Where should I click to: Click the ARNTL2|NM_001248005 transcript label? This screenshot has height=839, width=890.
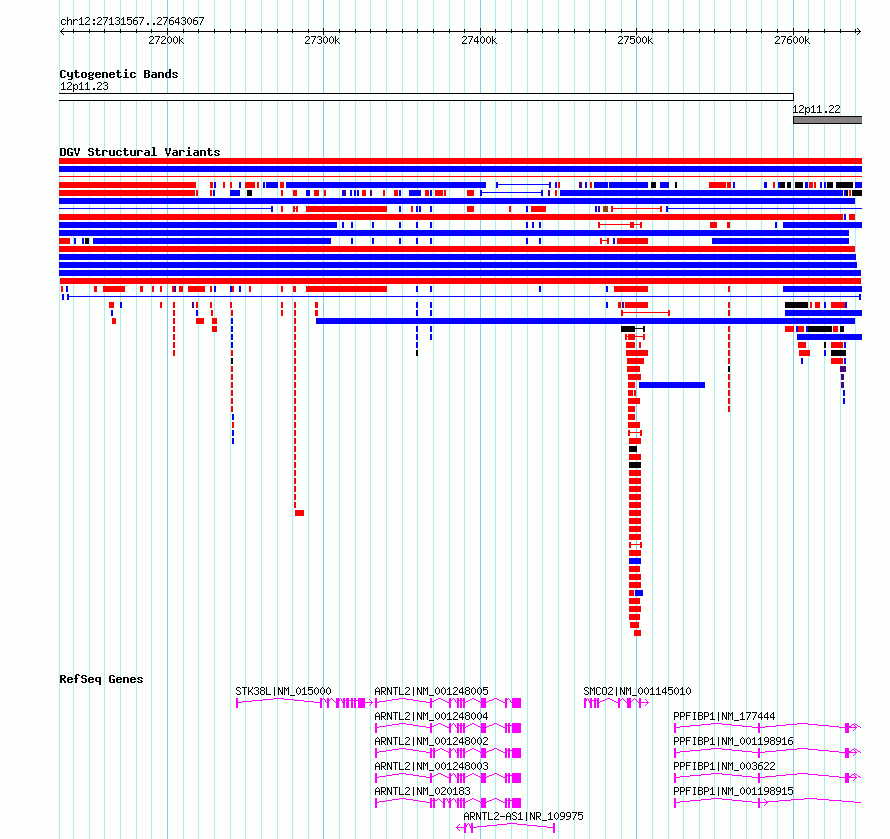(431, 691)
